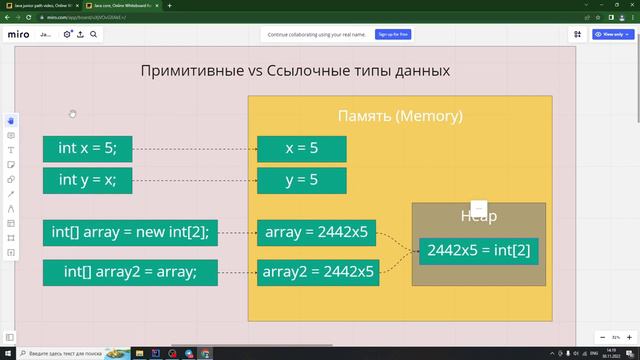
Task: Click the horizontal scrollbar at the bottom
Action: (251, 345)
